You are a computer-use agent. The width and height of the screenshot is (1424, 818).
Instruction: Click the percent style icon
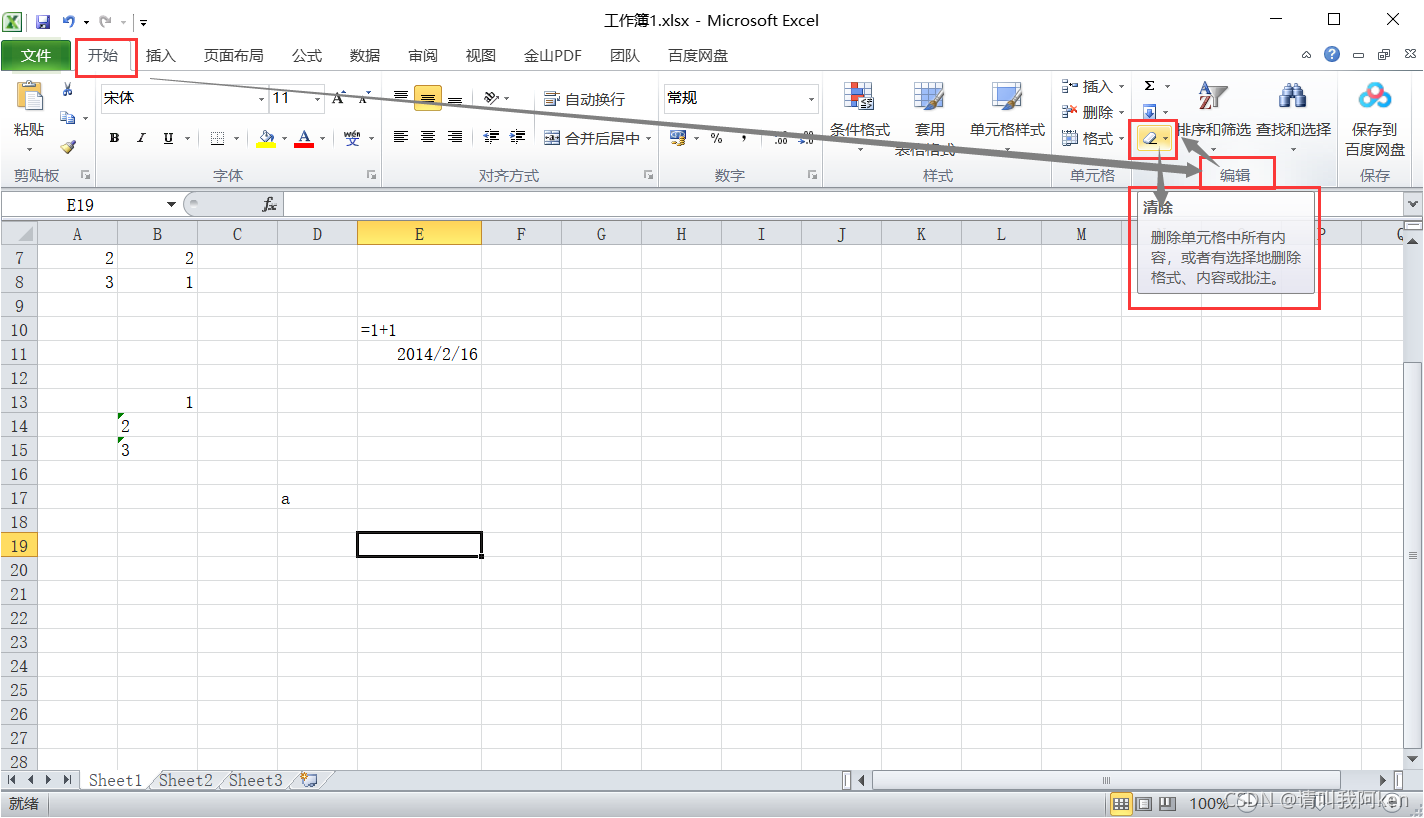click(717, 138)
